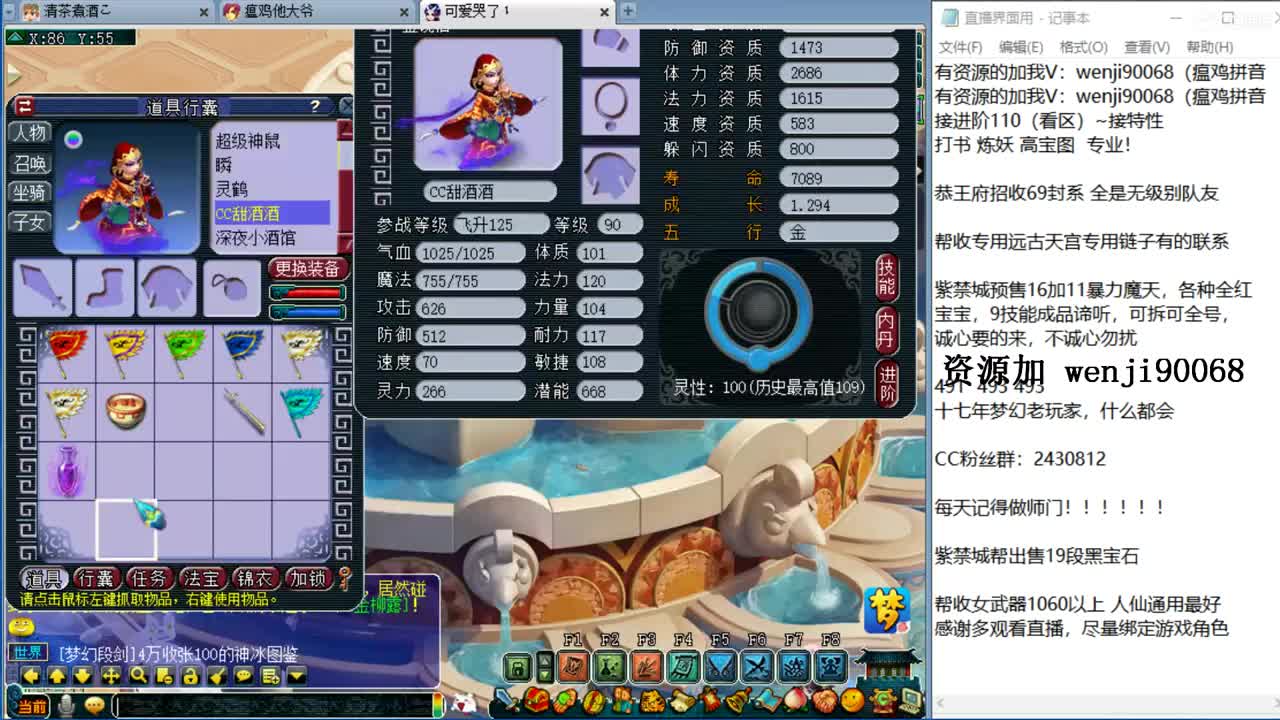Select the teal flag inventory item

(301, 410)
